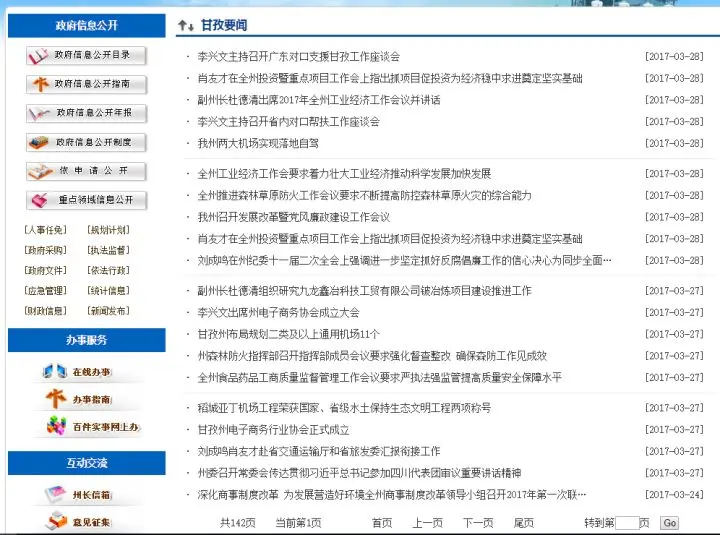Open 政府信息公开制度 button

tap(86, 142)
